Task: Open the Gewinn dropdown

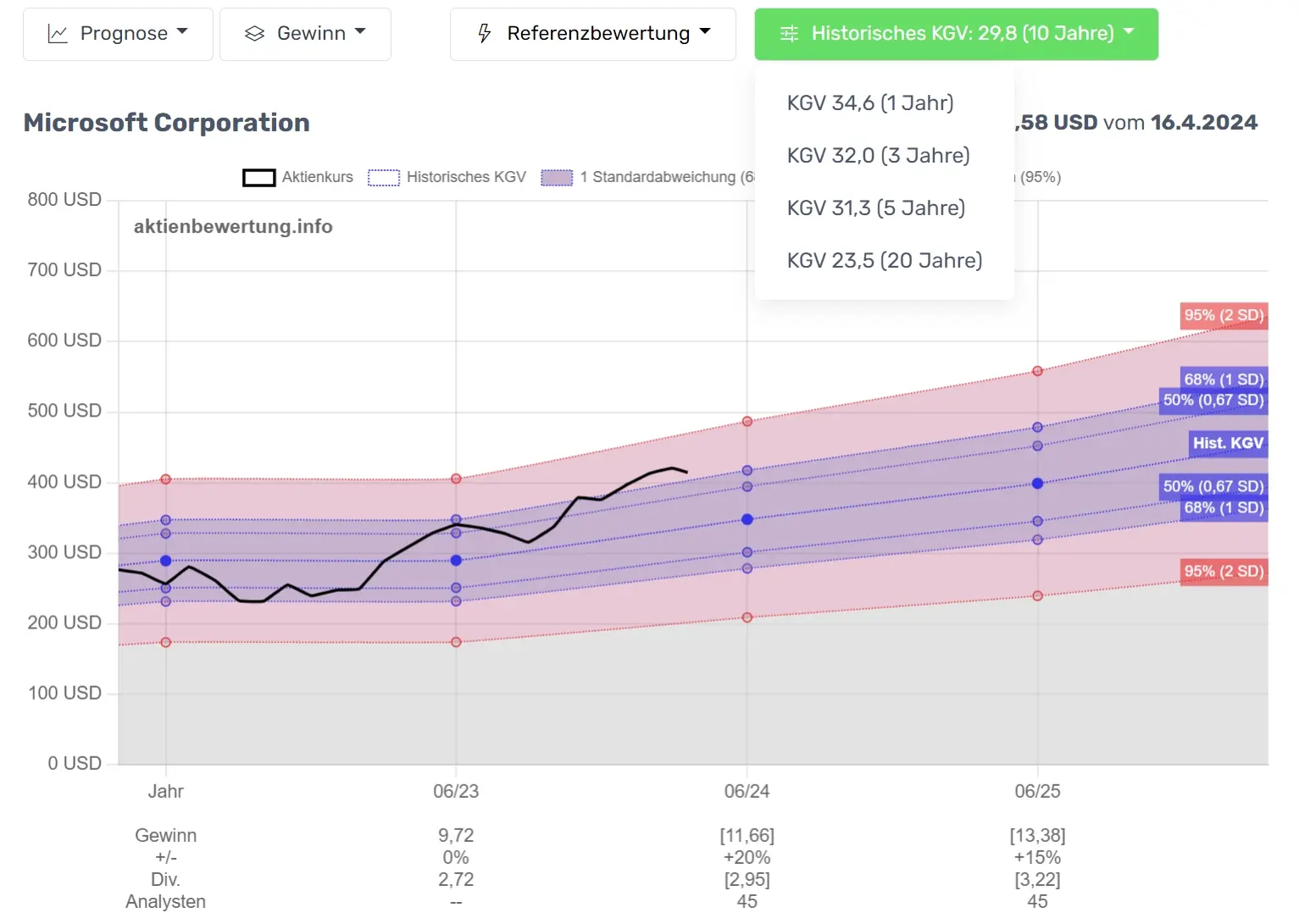Action: (x=305, y=34)
